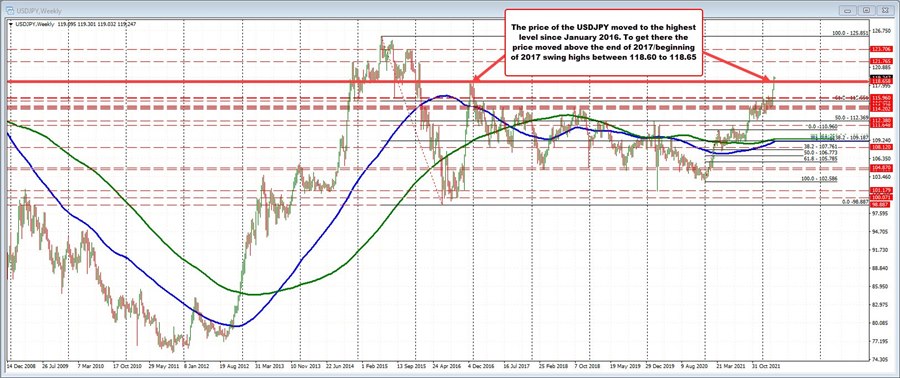Open the dropdown triangle beside USDJPY,Weekly
This screenshot has height=378, width=900.
coord(11,23)
